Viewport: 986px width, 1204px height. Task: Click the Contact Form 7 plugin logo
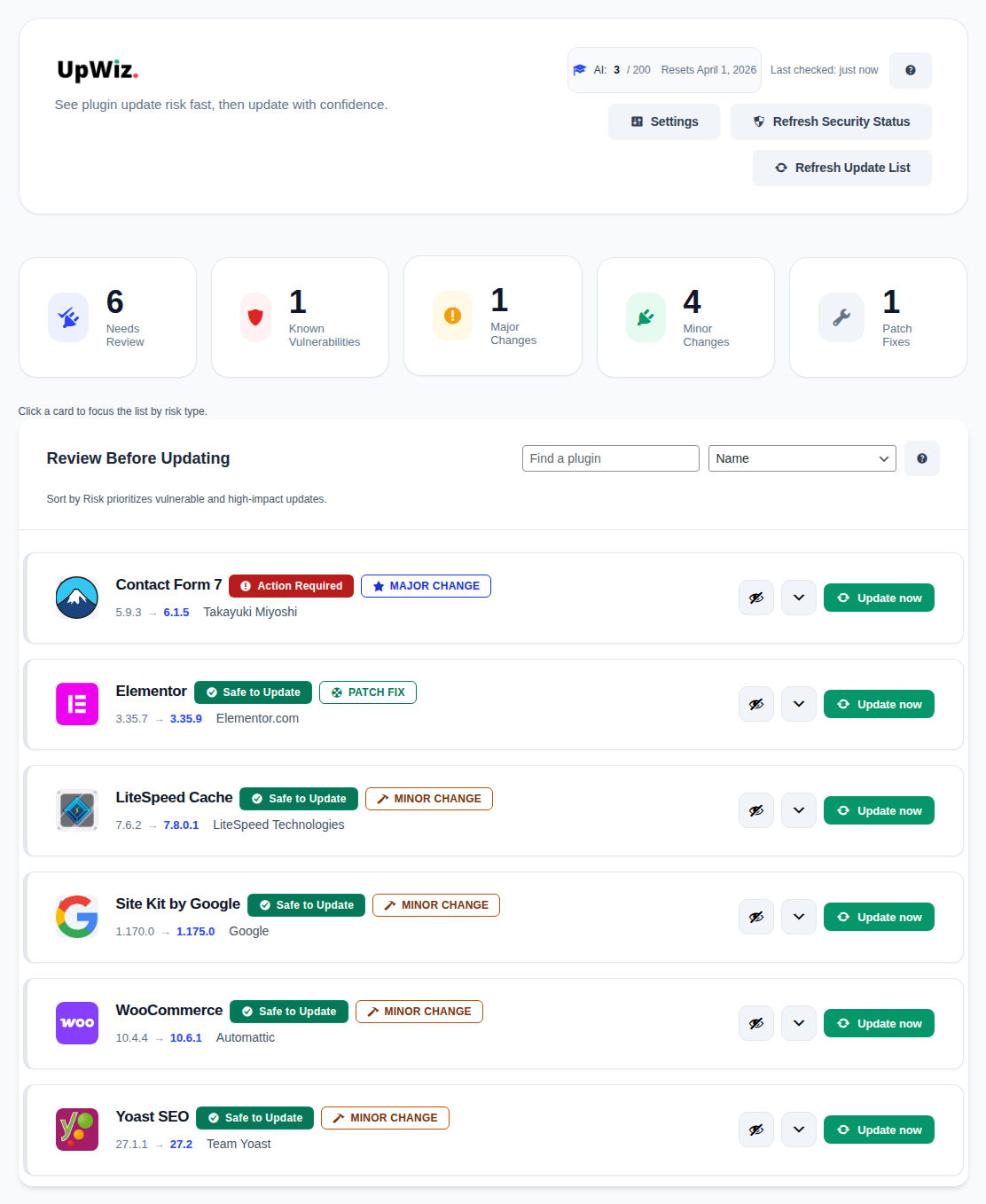click(77, 598)
